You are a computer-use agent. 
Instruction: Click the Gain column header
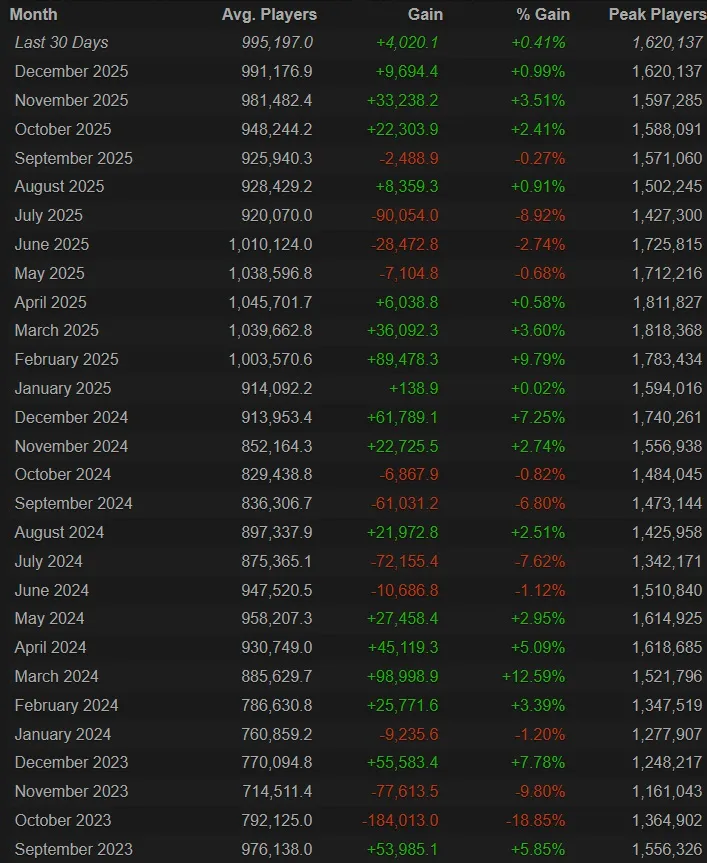coord(425,14)
